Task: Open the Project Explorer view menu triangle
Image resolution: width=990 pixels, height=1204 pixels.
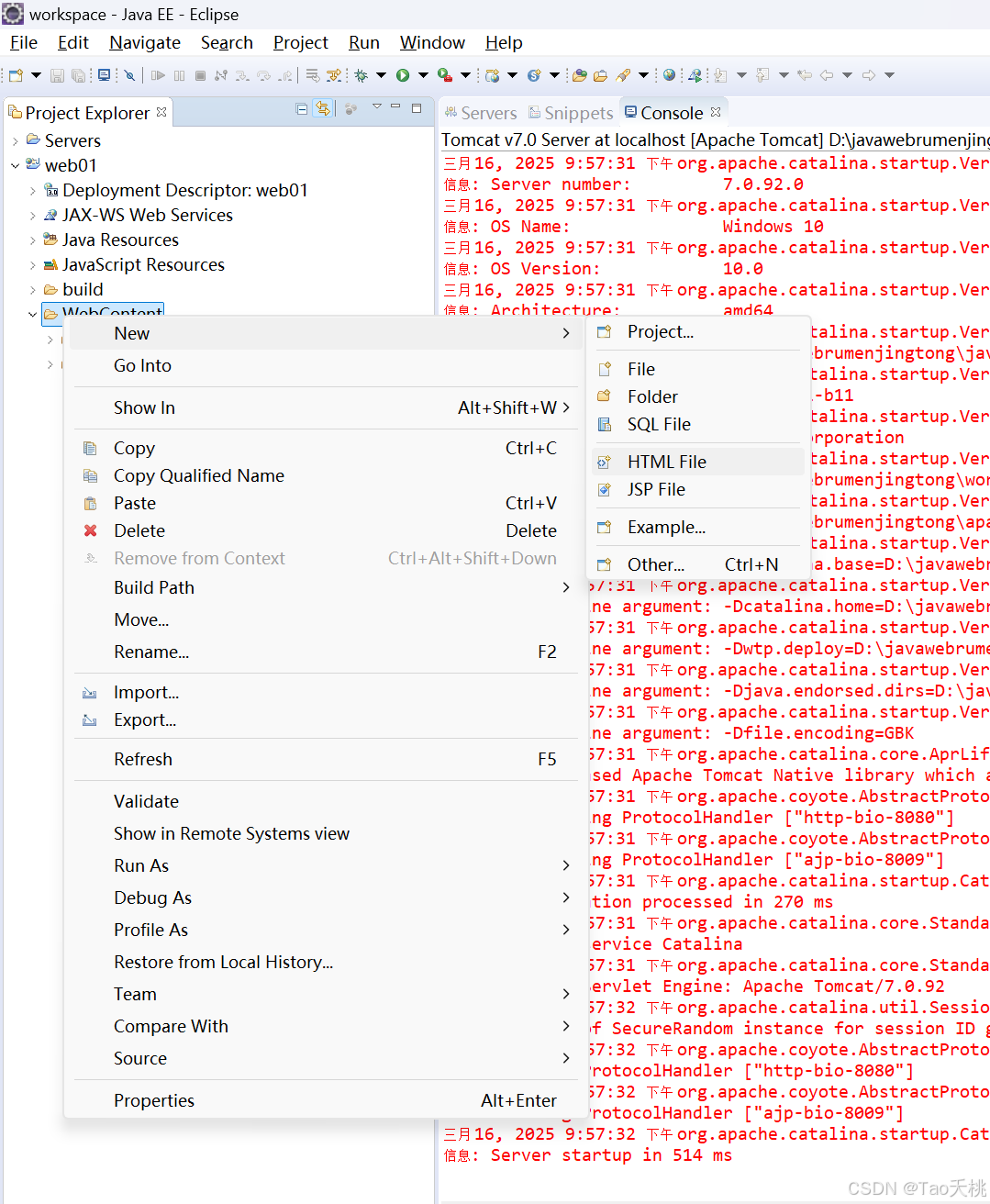Action: pyautogui.click(x=376, y=107)
